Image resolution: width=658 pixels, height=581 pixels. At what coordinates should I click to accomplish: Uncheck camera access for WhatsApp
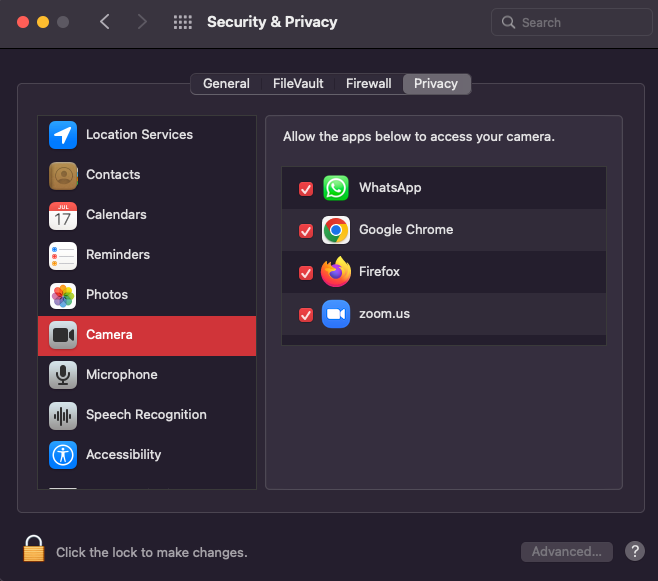306,189
